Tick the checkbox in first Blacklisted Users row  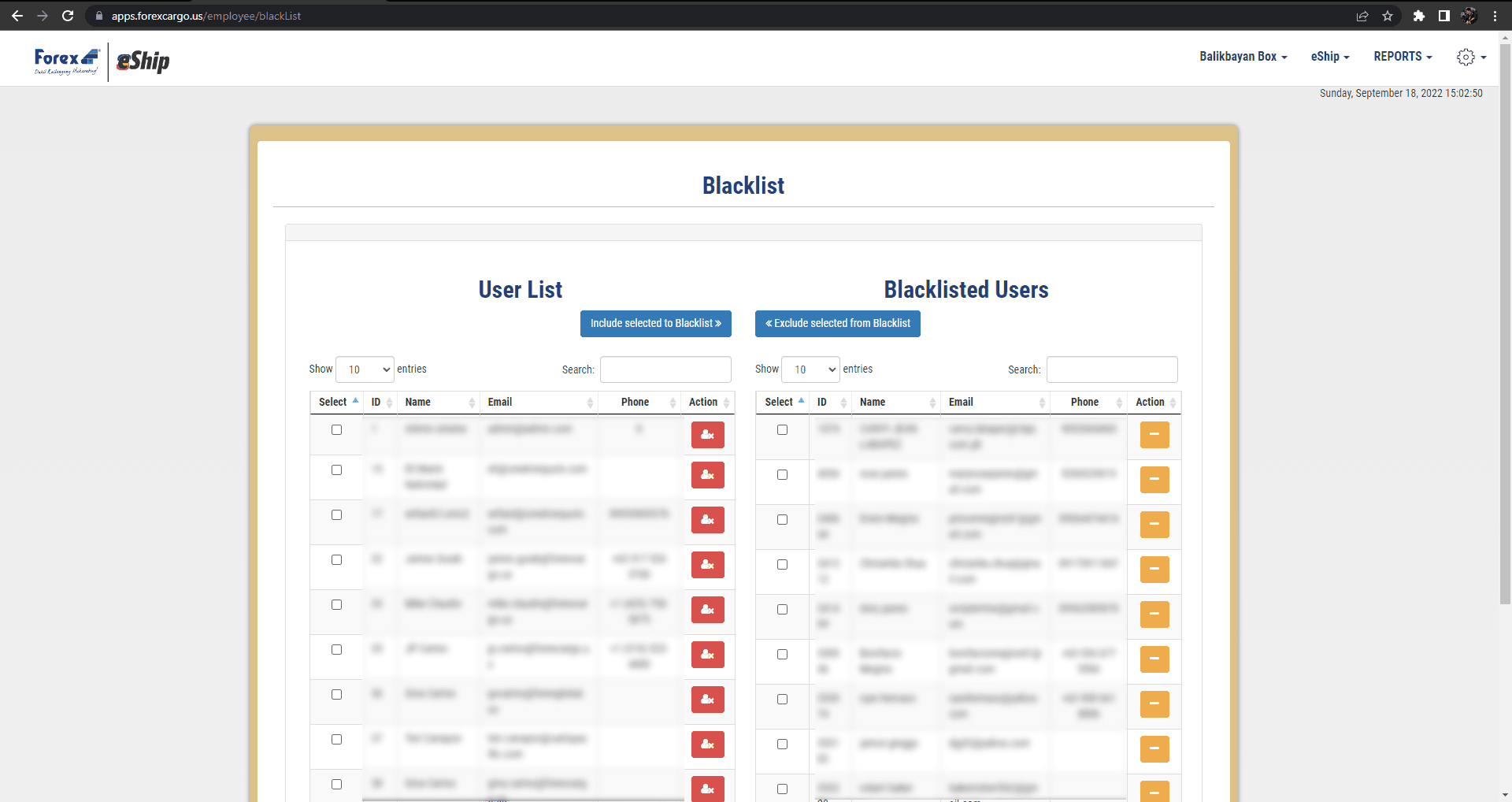tap(782, 430)
